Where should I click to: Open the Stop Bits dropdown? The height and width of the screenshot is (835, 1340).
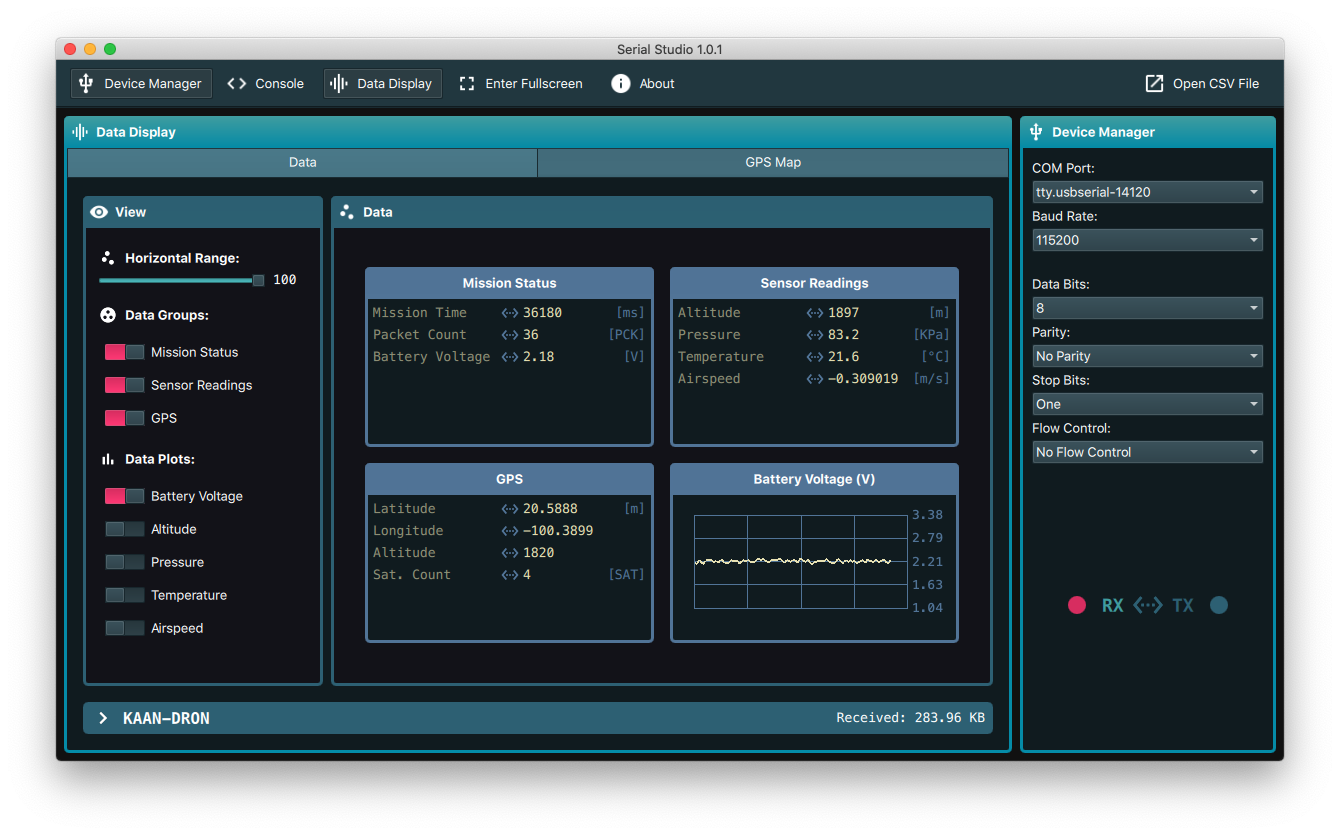pyautogui.click(x=1147, y=404)
